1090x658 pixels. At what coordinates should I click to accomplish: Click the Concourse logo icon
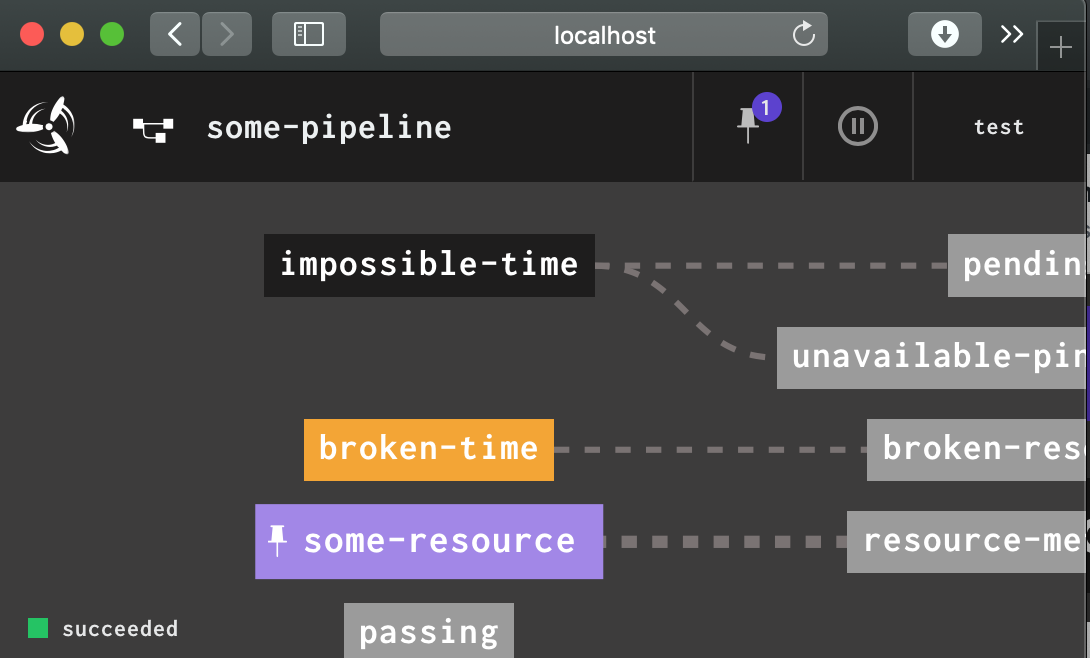coord(47,124)
